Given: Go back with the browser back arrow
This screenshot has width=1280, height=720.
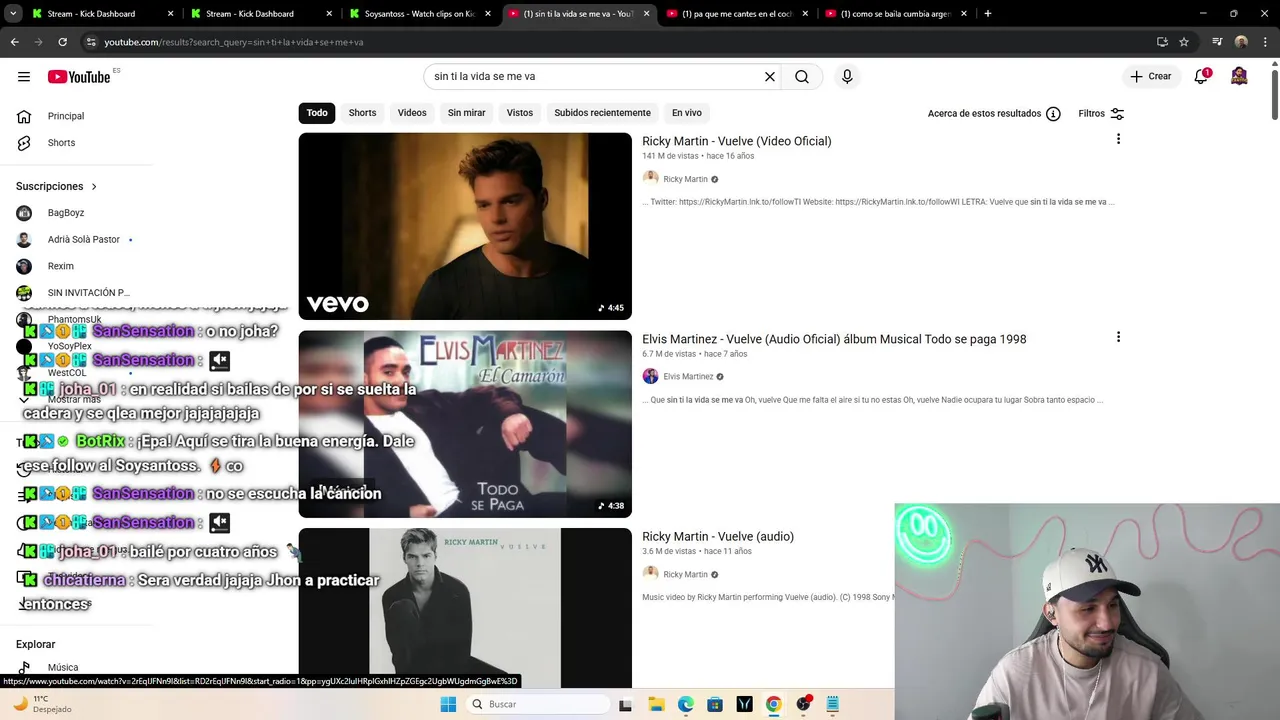Looking at the screenshot, I should click(14, 42).
